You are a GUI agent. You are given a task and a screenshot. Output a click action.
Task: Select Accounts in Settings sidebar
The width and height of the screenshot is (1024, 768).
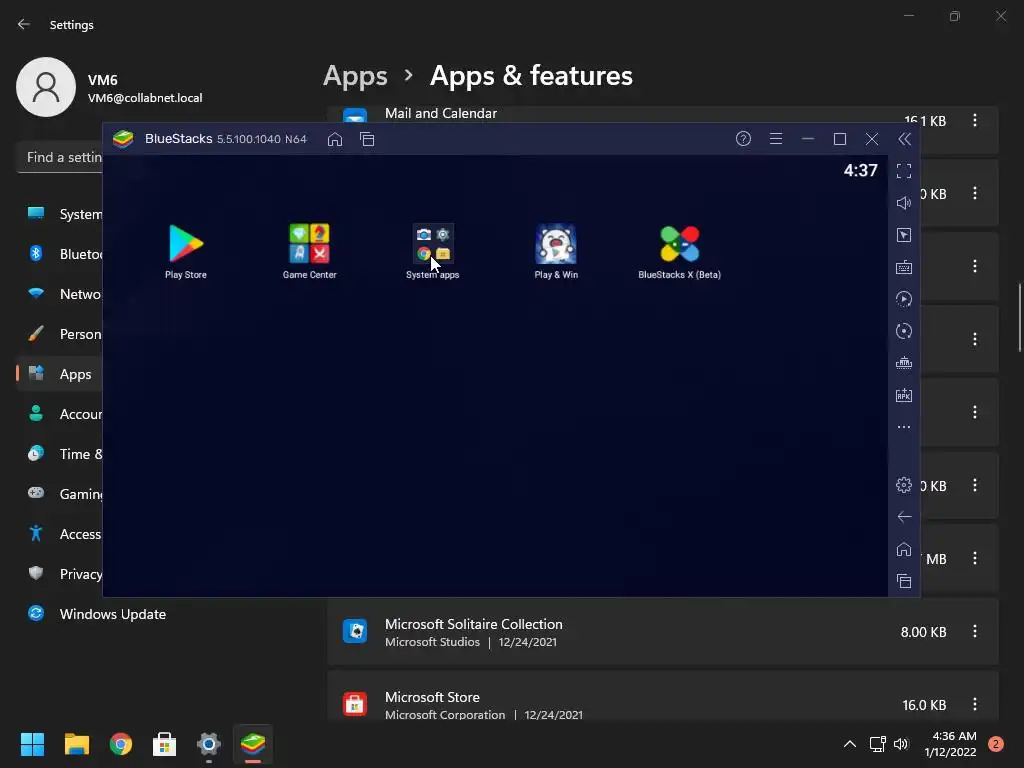pos(59,414)
